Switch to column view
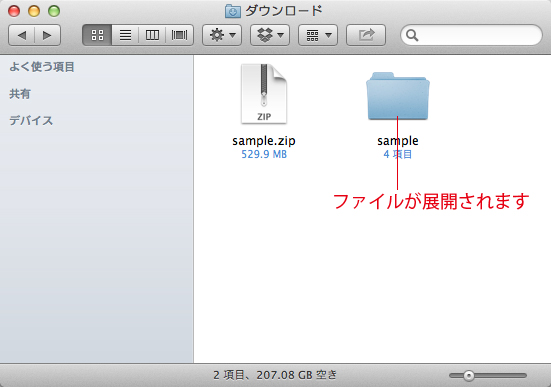The image size is (551, 387). pos(152,35)
